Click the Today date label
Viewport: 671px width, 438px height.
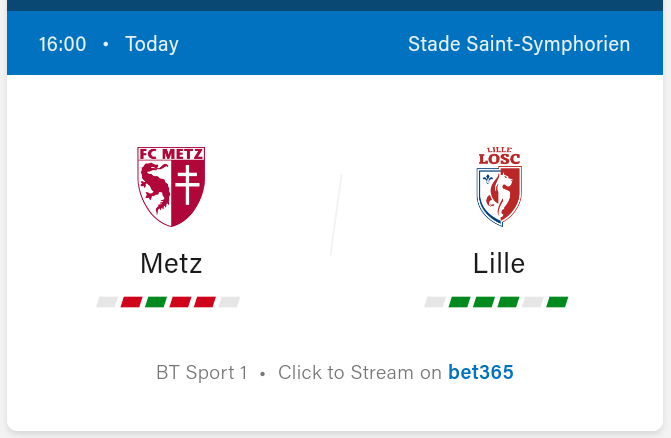(x=152, y=44)
